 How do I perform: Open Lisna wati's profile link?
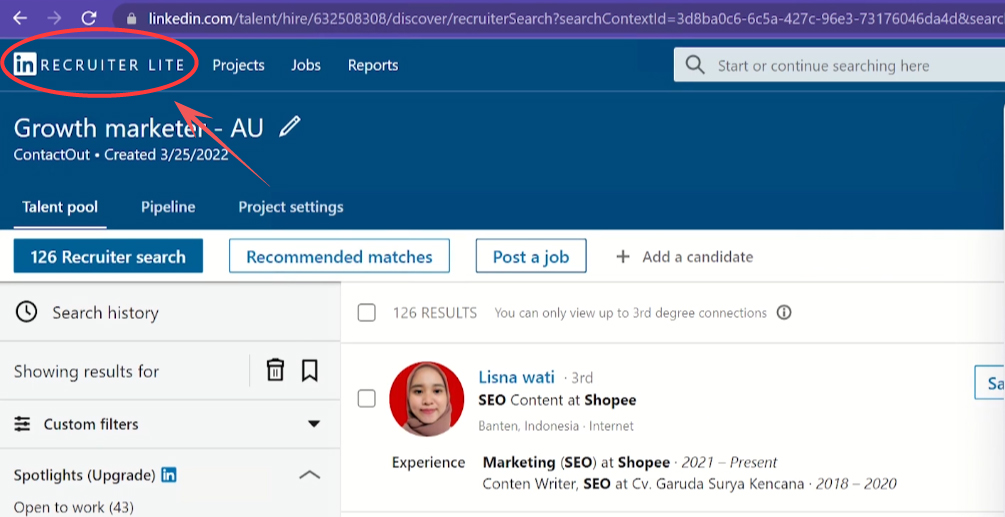pos(517,377)
